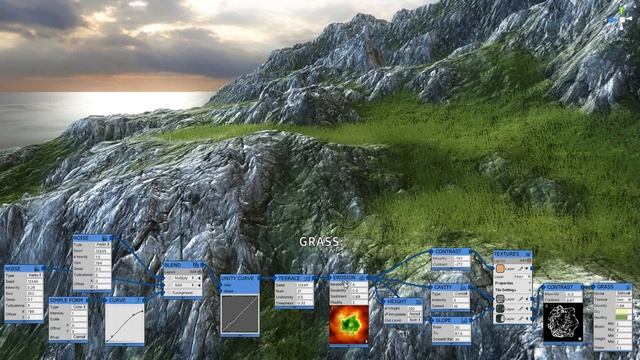Click the Erosion node header icon
The image size is (640, 360).
point(362,278)
